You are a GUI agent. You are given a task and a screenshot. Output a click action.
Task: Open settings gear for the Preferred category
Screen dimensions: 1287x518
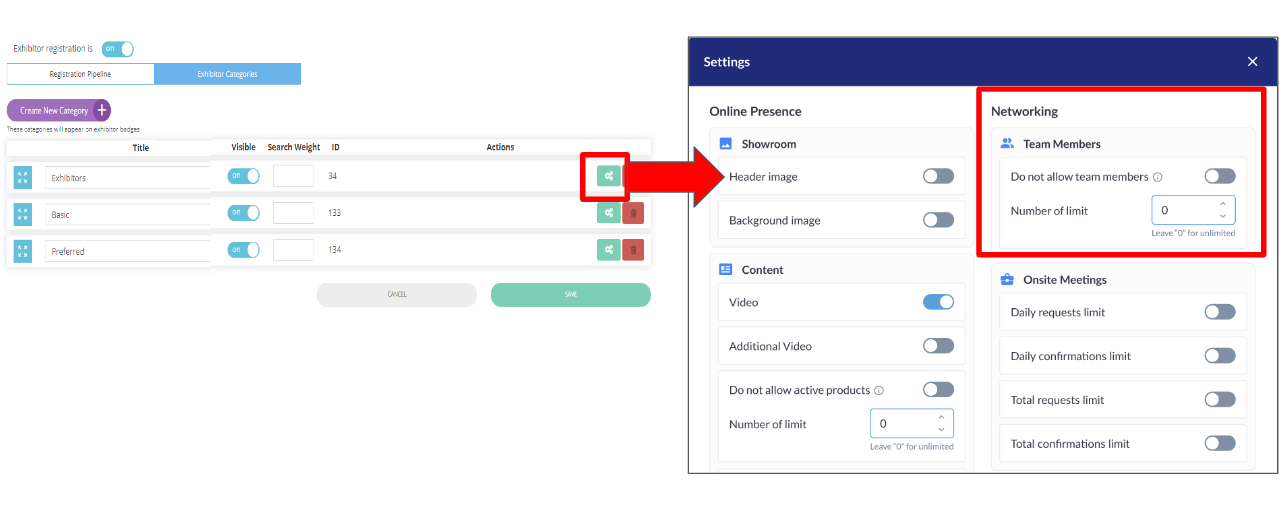click(608, 250)
